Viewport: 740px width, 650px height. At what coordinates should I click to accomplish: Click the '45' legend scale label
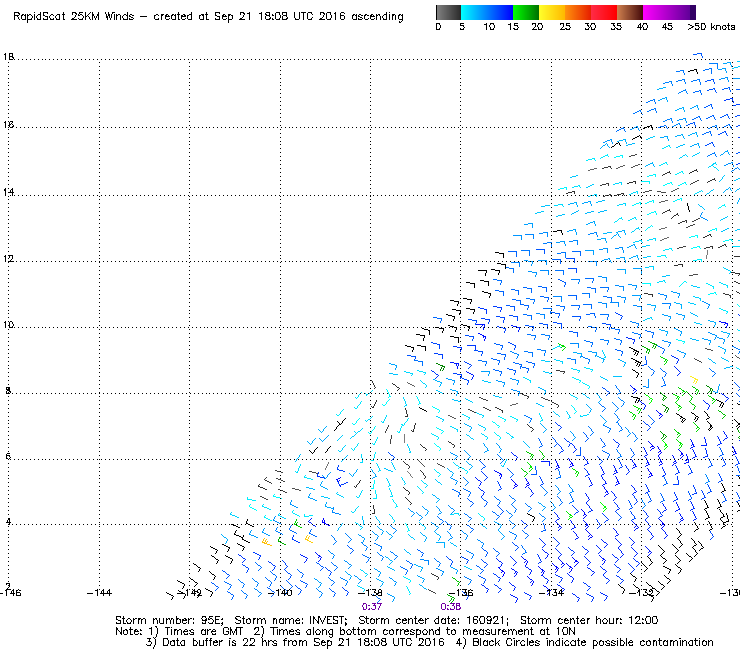tap(667, 27)
